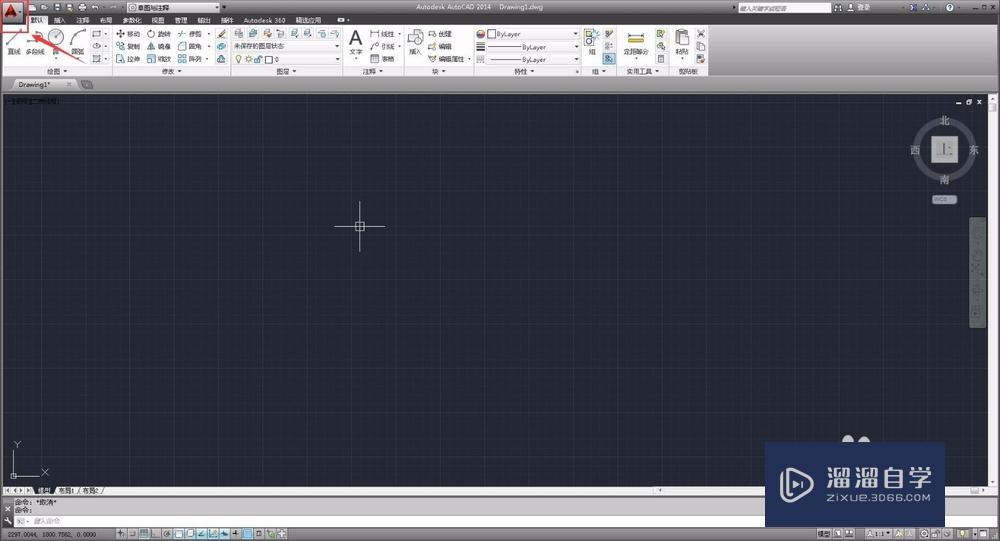This screenshot has width=1000, height=541.
Task: Toggle the layer on/off lightbulb icon
Action: pyautogui.click(x=239, y=59)
